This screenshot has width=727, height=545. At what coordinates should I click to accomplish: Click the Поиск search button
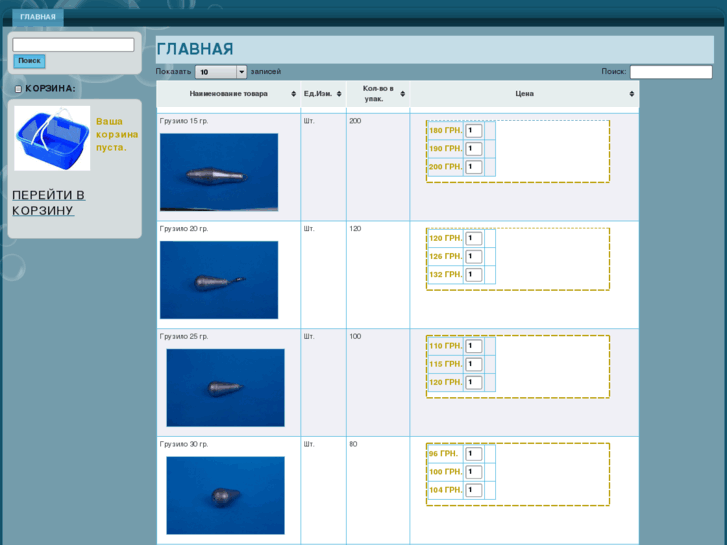pyautogui.click(x=29, y=61)
